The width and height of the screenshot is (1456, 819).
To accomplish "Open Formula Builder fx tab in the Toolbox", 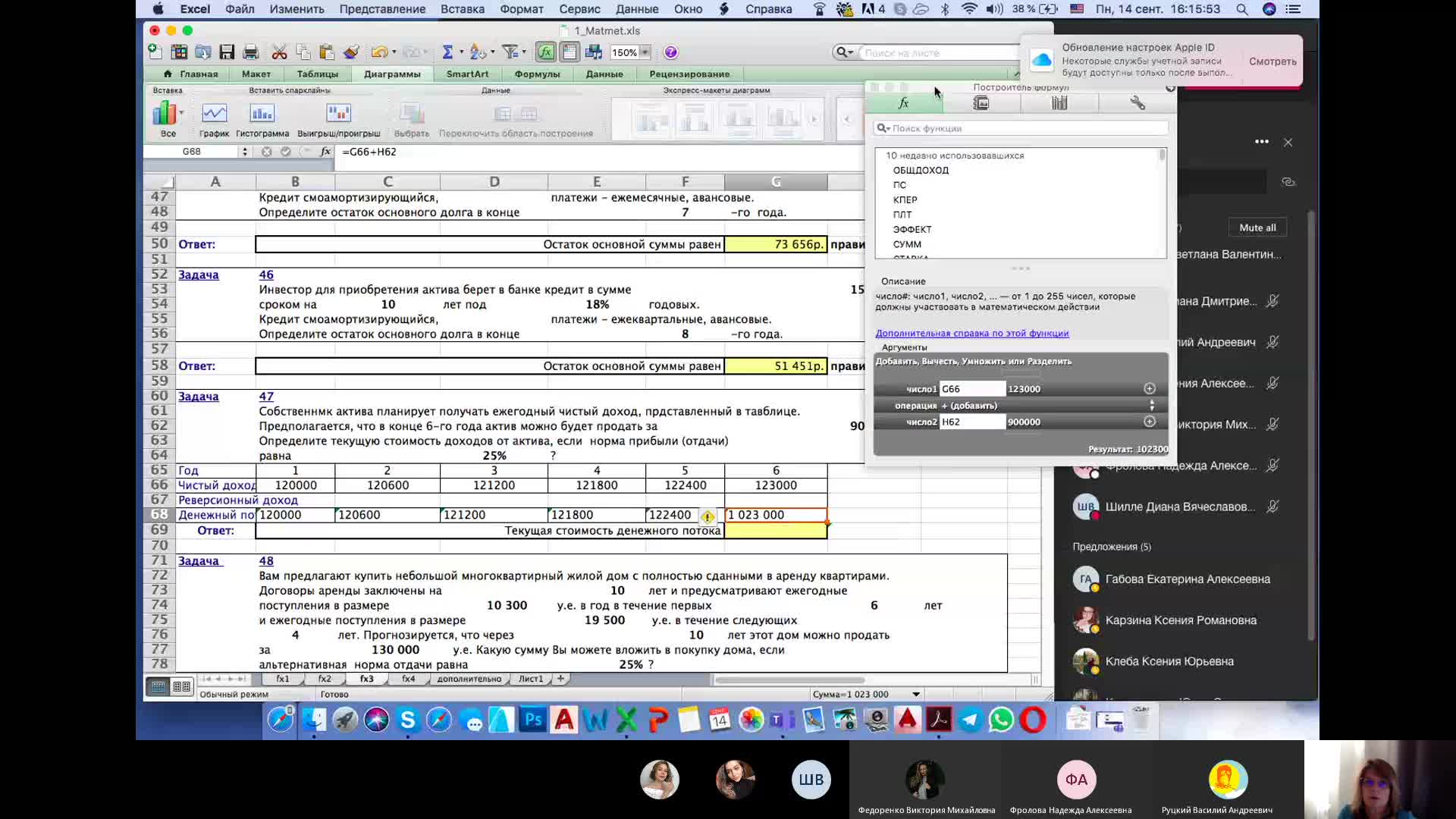I will point(903,103).
